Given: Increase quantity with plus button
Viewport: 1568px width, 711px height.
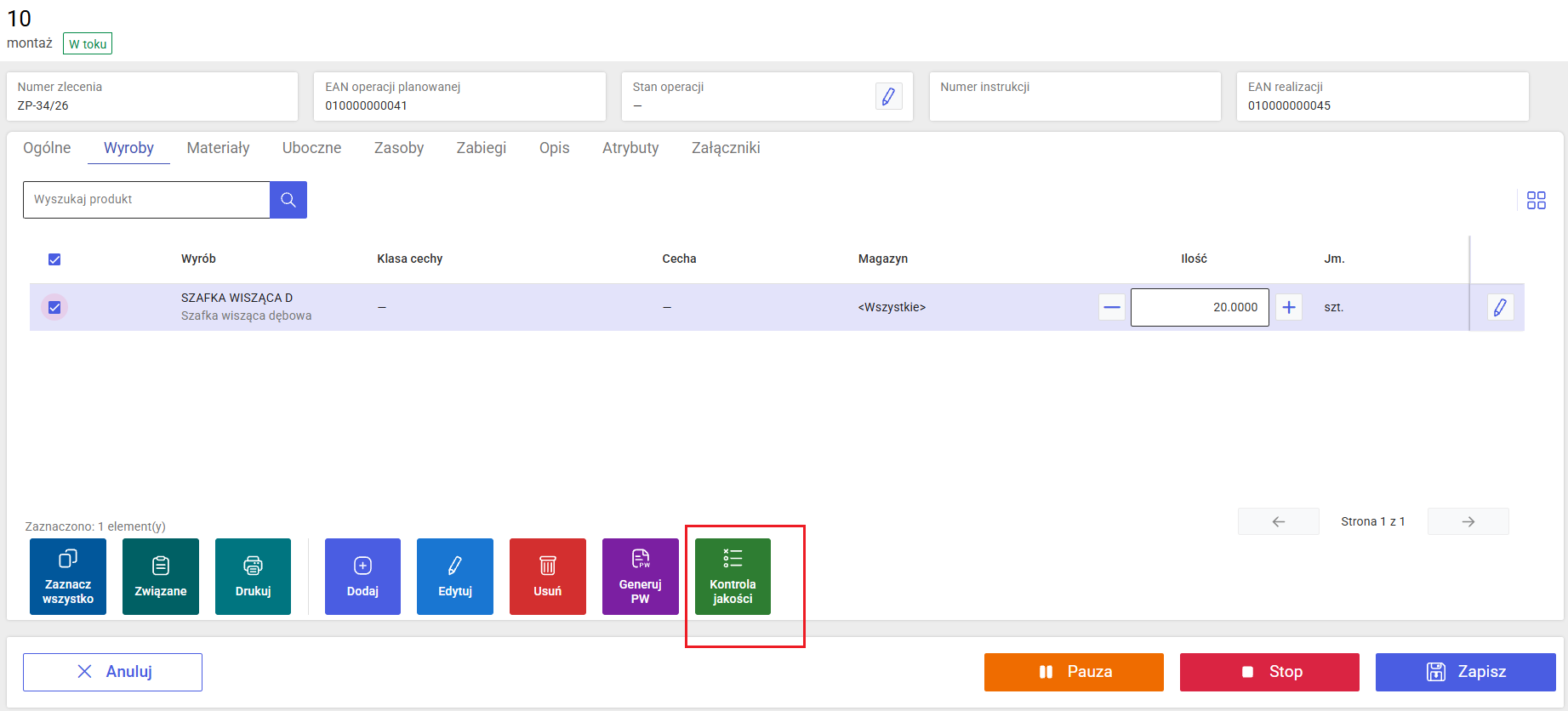Looking at the screenshot, I should click(x=1289, y=307).
